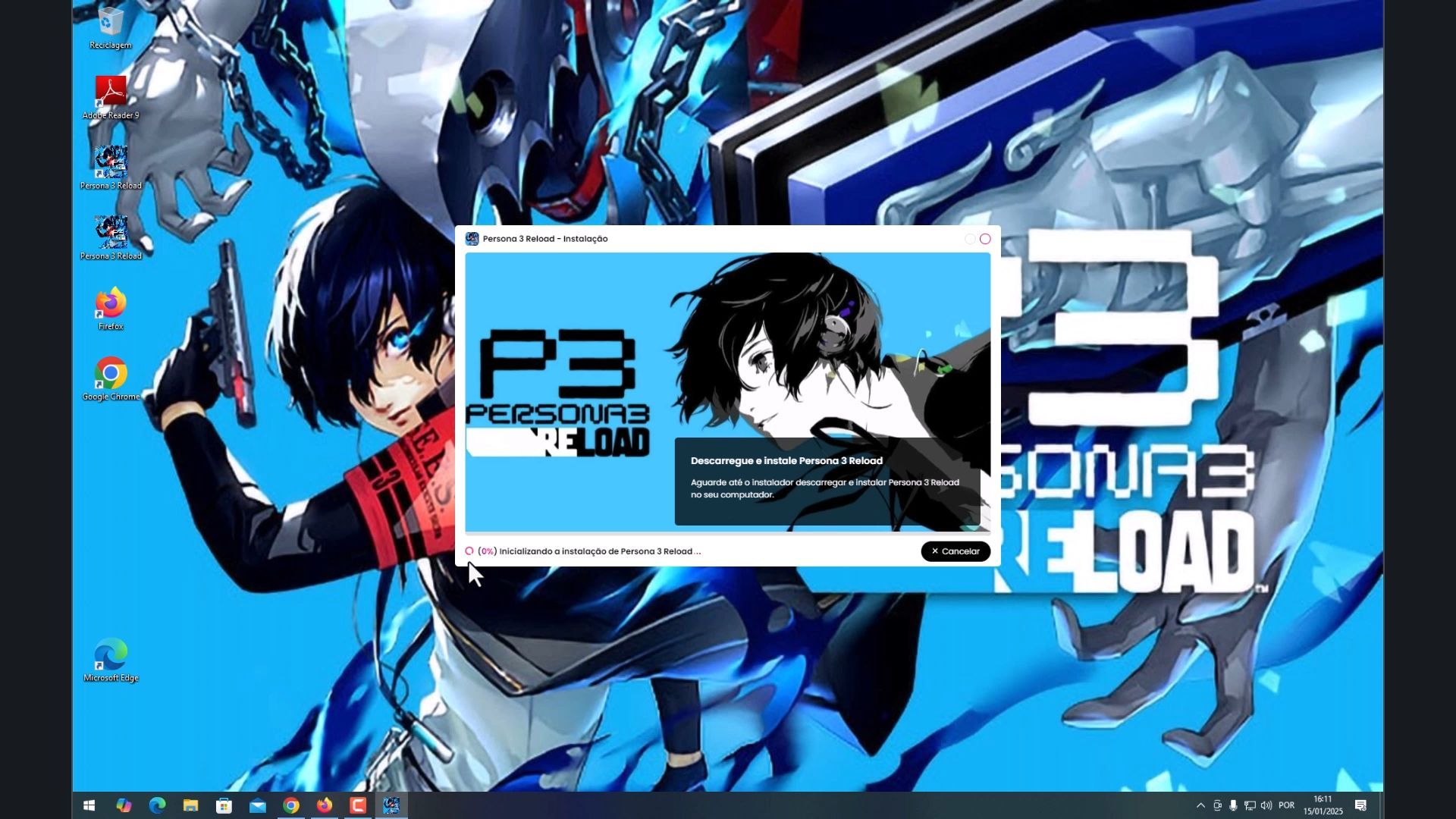Click the microphone icon in the system tray
Screen dimensions: 1456x819
click(x=1233, y=805)
